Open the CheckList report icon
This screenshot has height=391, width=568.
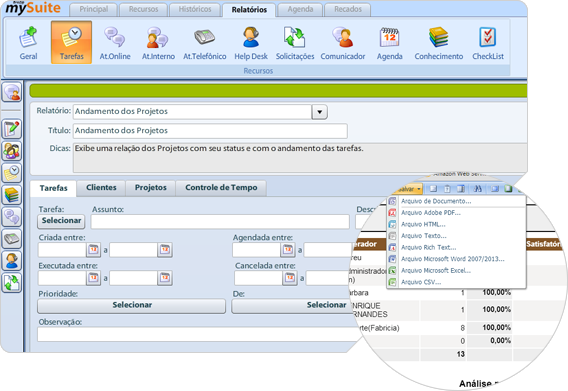tap(488, 43)
